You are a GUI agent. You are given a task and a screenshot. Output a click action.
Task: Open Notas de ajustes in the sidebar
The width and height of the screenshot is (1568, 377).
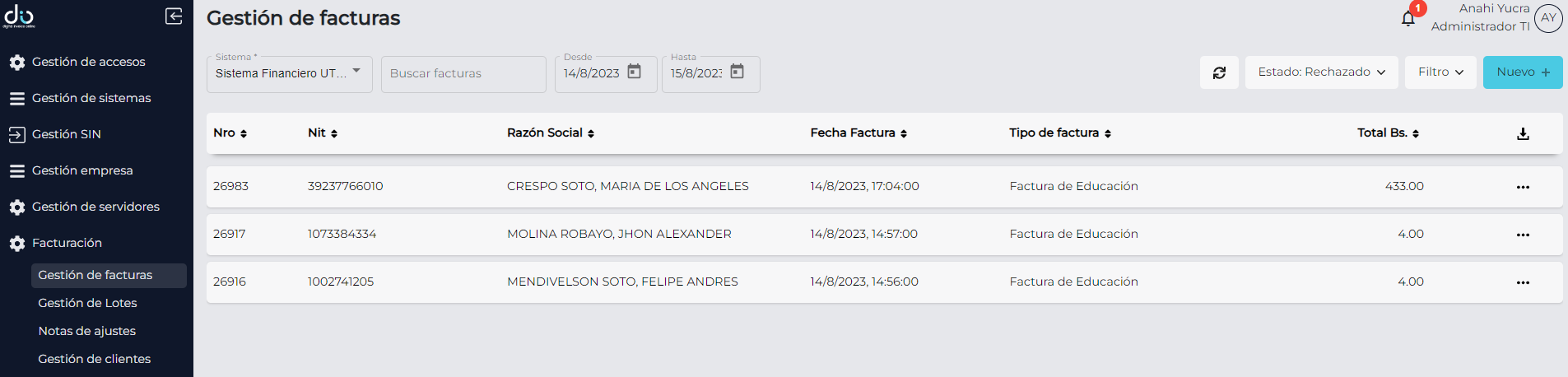point(86,331)
